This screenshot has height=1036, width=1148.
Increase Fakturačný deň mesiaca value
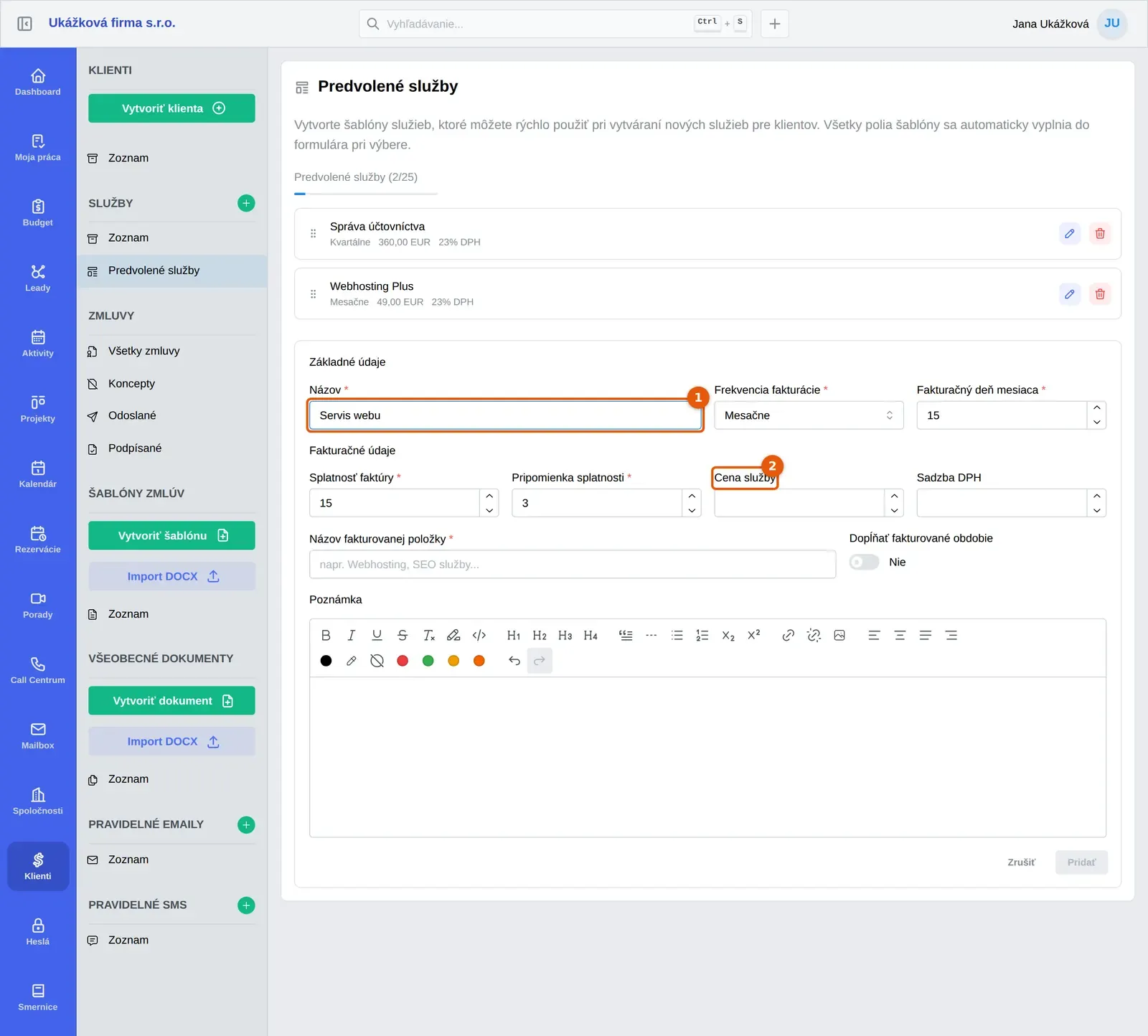(x=1096, y=408)
